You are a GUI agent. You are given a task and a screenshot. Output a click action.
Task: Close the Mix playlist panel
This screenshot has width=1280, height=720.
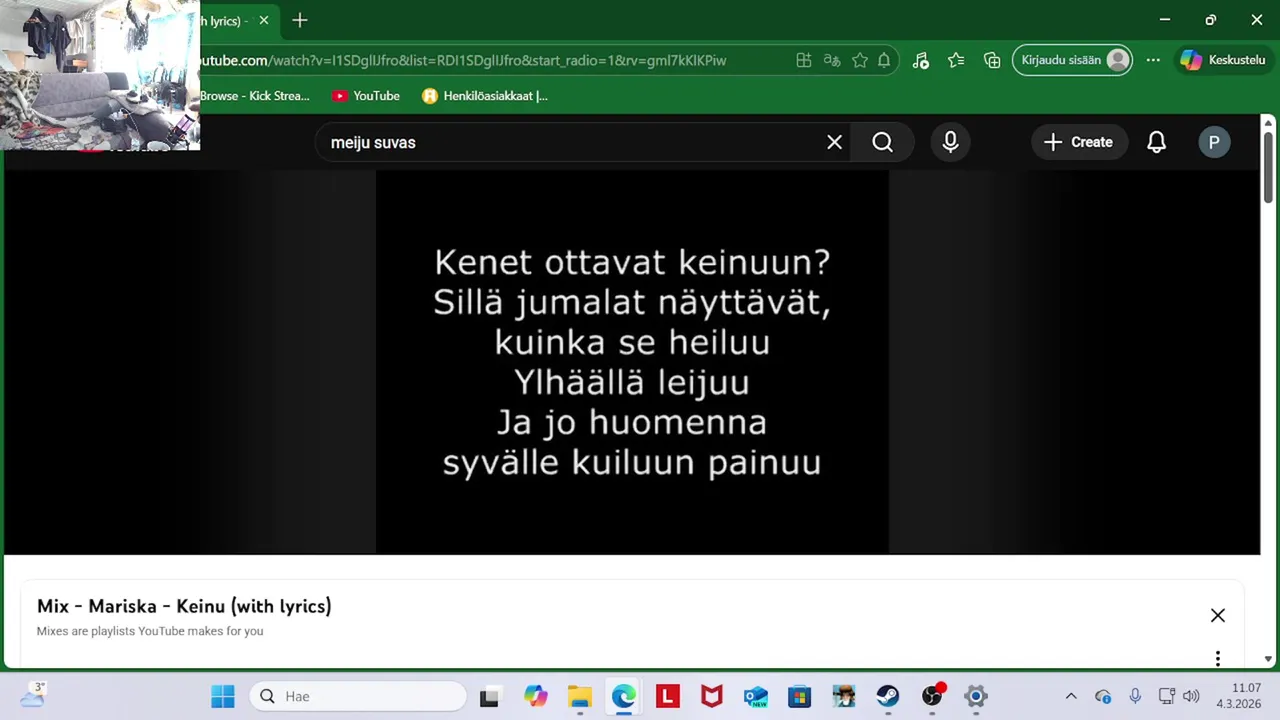tap(1217, 615)
